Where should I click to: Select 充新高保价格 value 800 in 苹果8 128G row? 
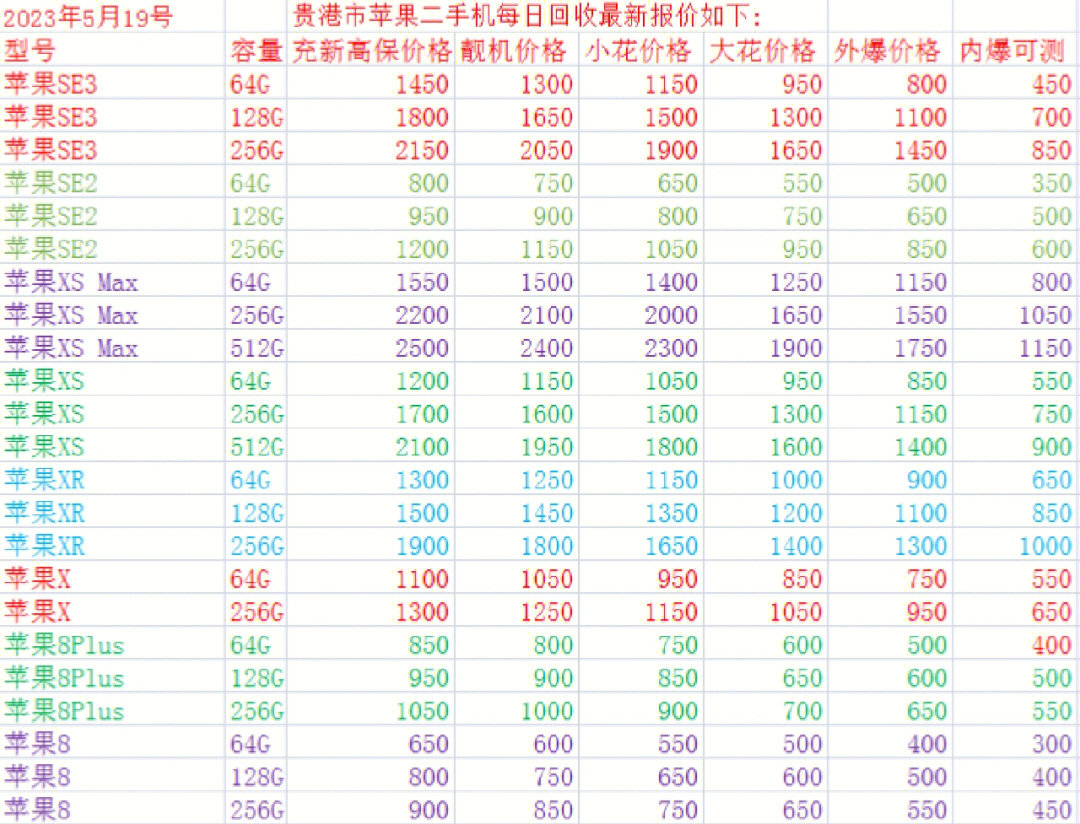pyautogui.click(x=428, y=776)
